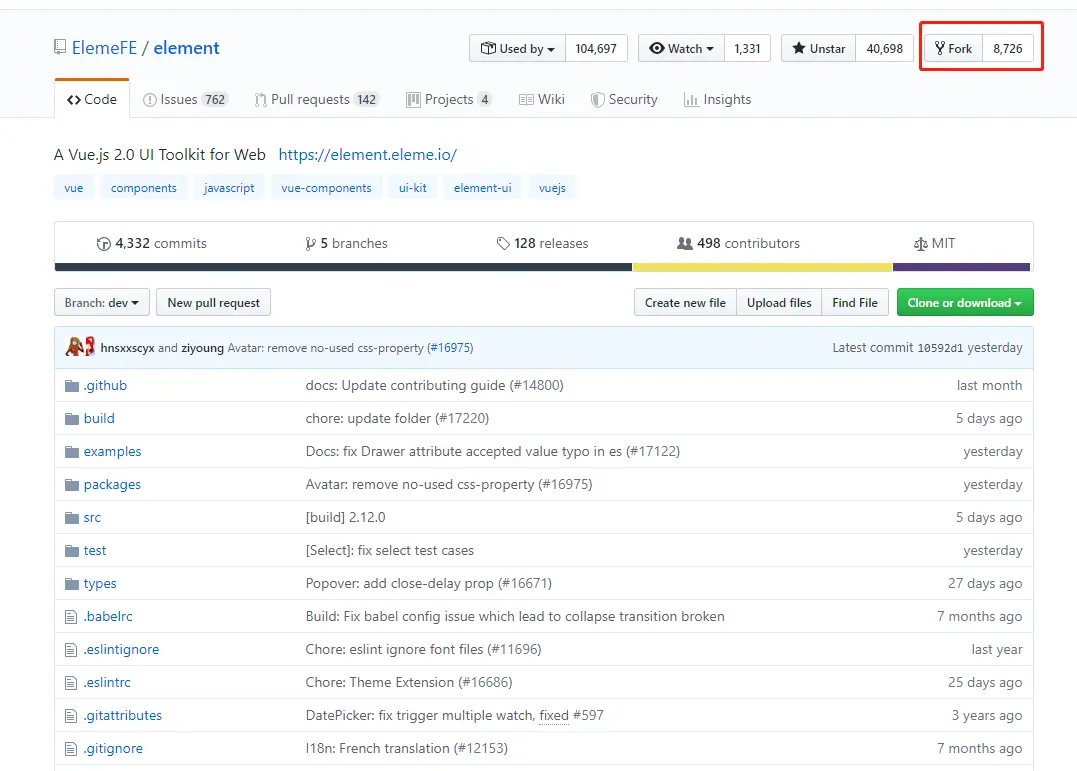The width and height of the screenshot is (1077, 771).
Task: Open the Branch: dev selector
Action: click(x=102, y=302)
